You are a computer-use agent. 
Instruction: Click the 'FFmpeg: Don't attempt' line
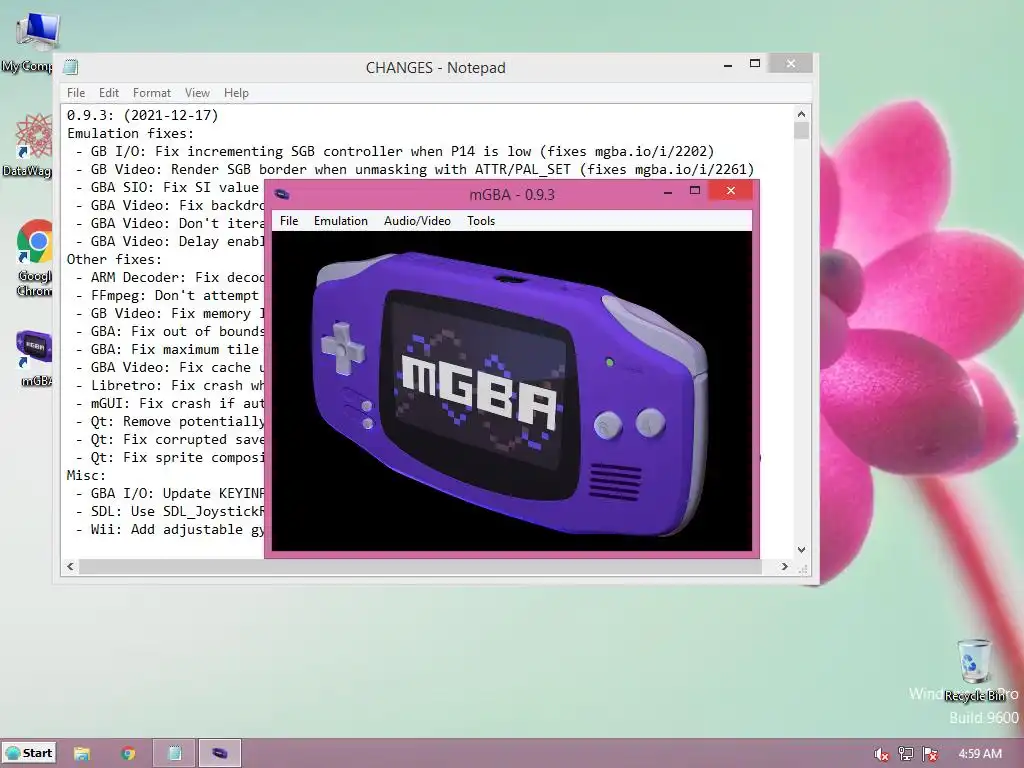(170, 296)
